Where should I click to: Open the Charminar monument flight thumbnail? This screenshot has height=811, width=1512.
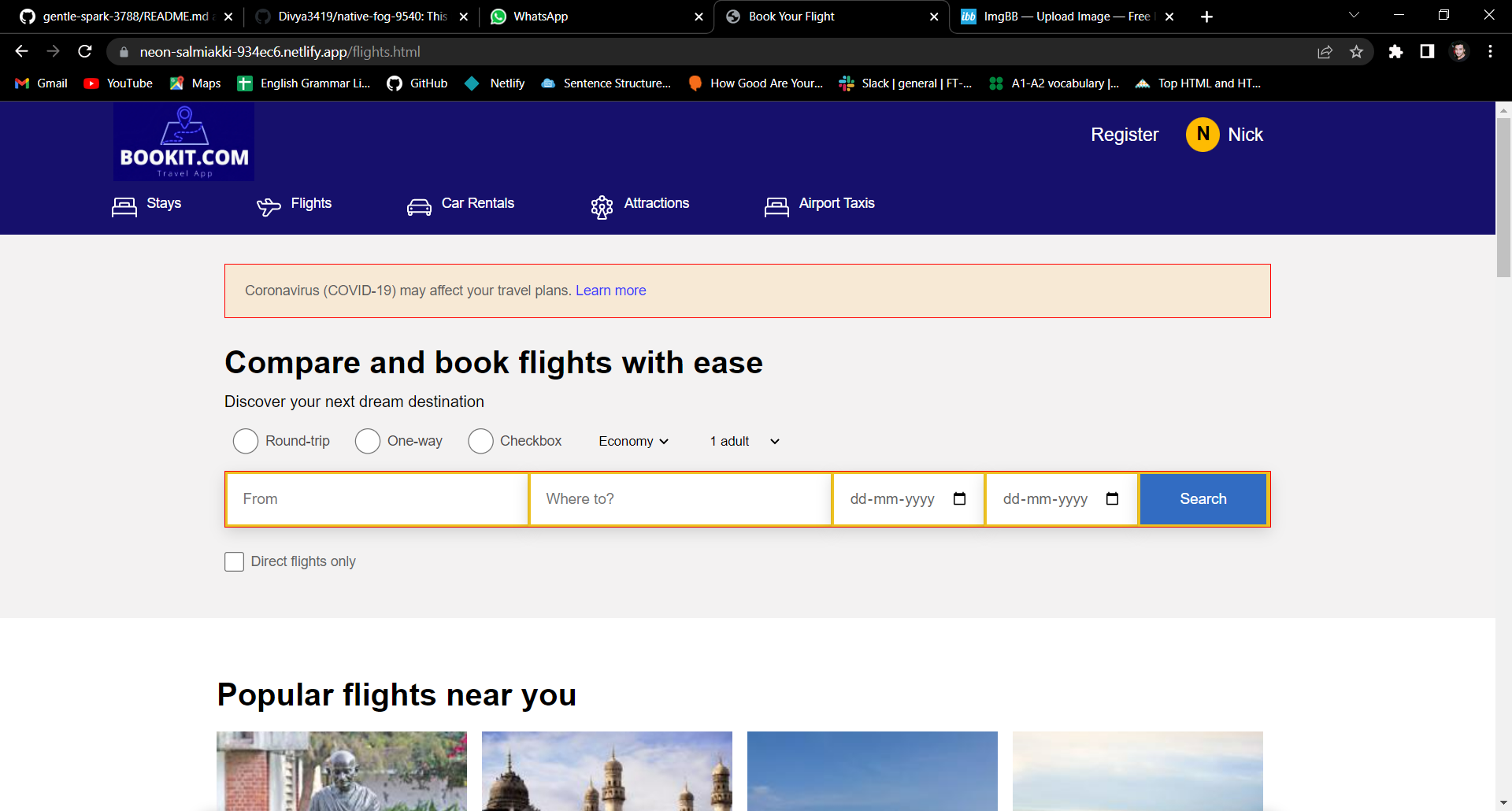click(607, 771)
